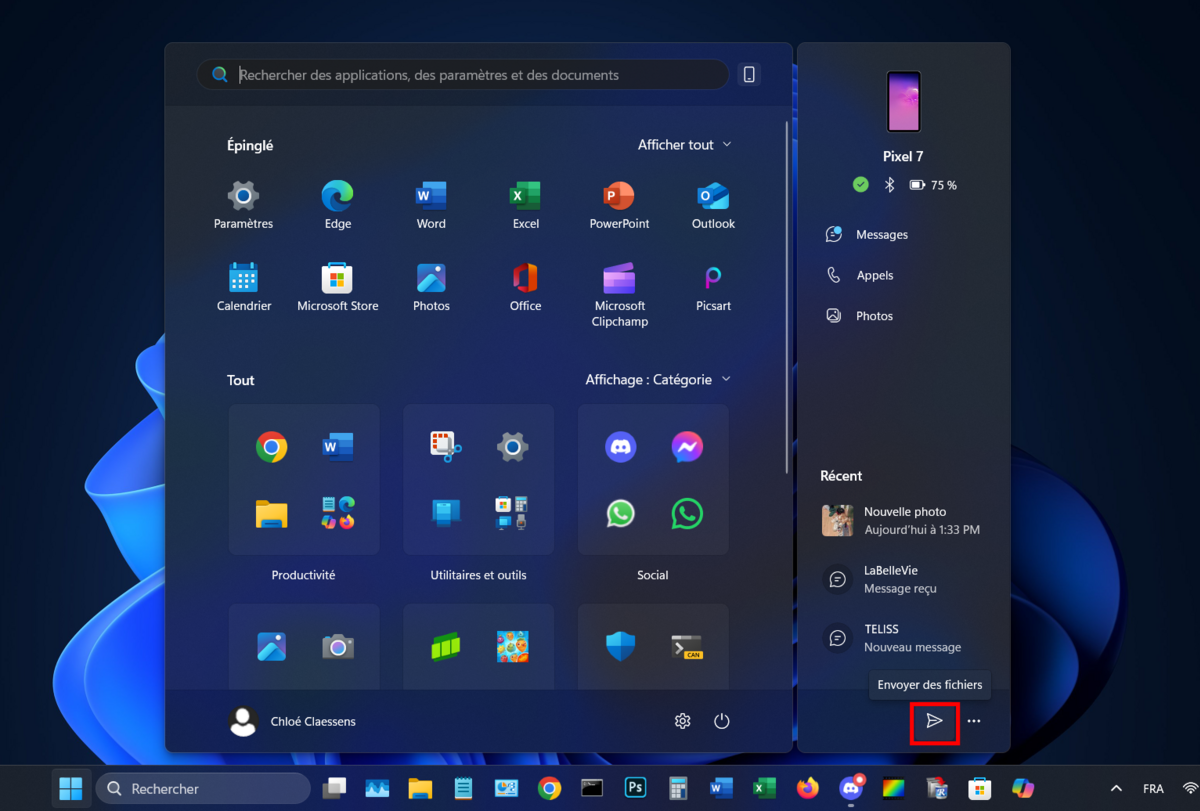Open Copilot from the taskbar
The image size is (1200, 811).
(x=1023, y=789)
